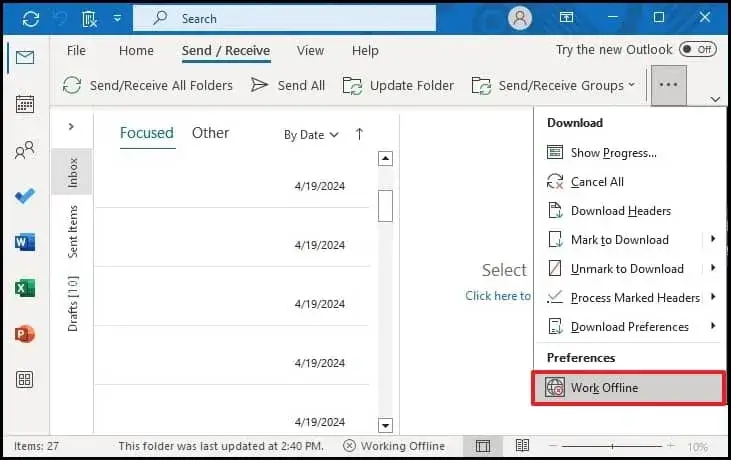Launch Word from the sidebar
Image resolution: width=731 pixels, height=460 pixels.
tap(25, 242)
